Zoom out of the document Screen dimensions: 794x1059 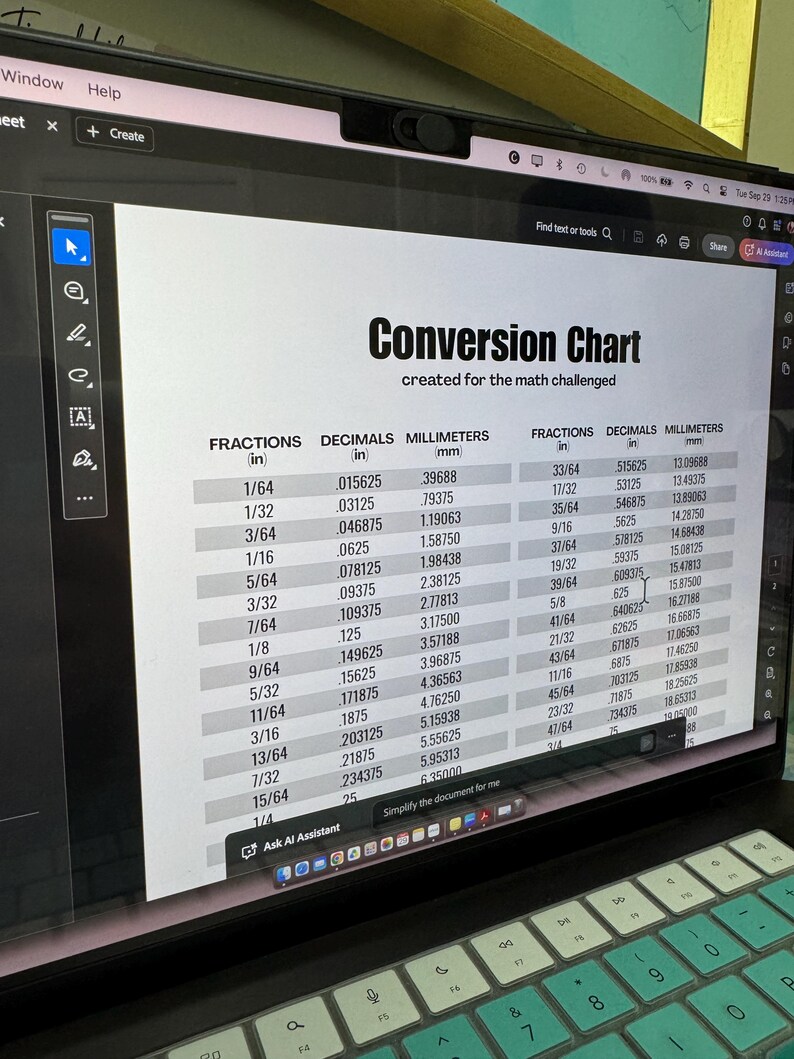[x=768, y=715]
